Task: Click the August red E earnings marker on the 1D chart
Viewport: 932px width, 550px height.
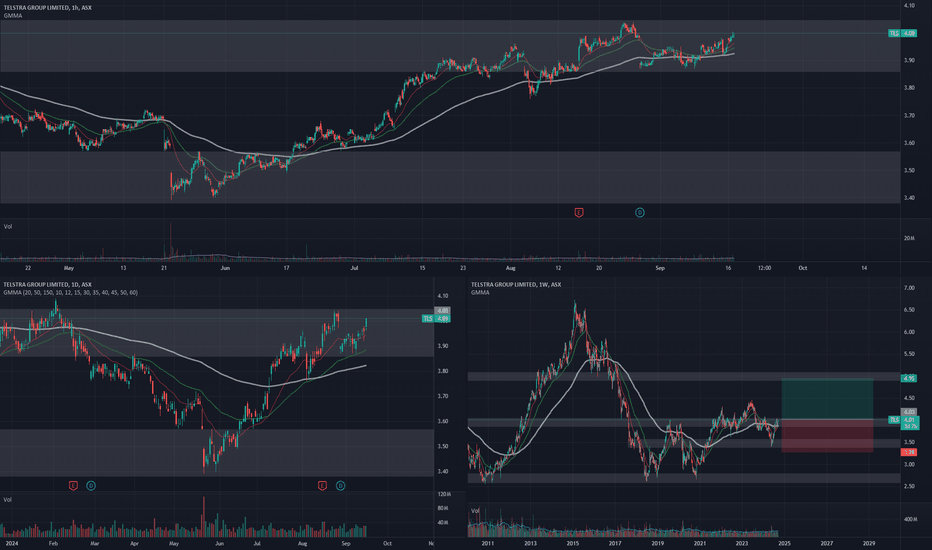Action: (x=322, y=486)
